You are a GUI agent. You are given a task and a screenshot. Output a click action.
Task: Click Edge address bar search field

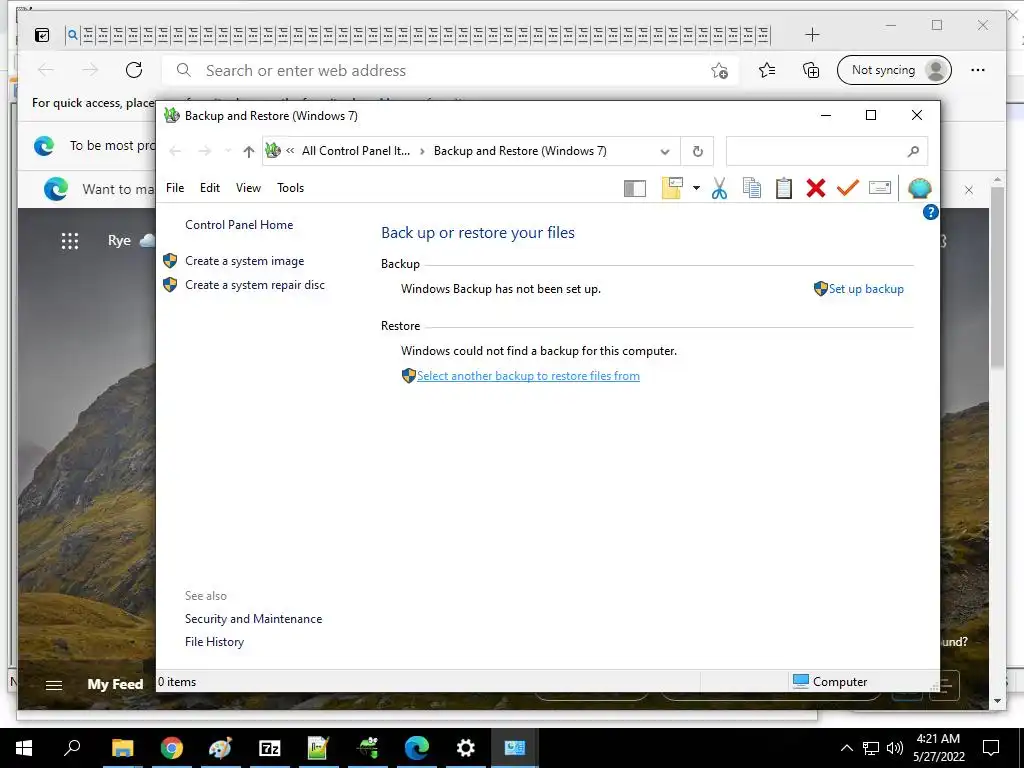coord(451,71)
